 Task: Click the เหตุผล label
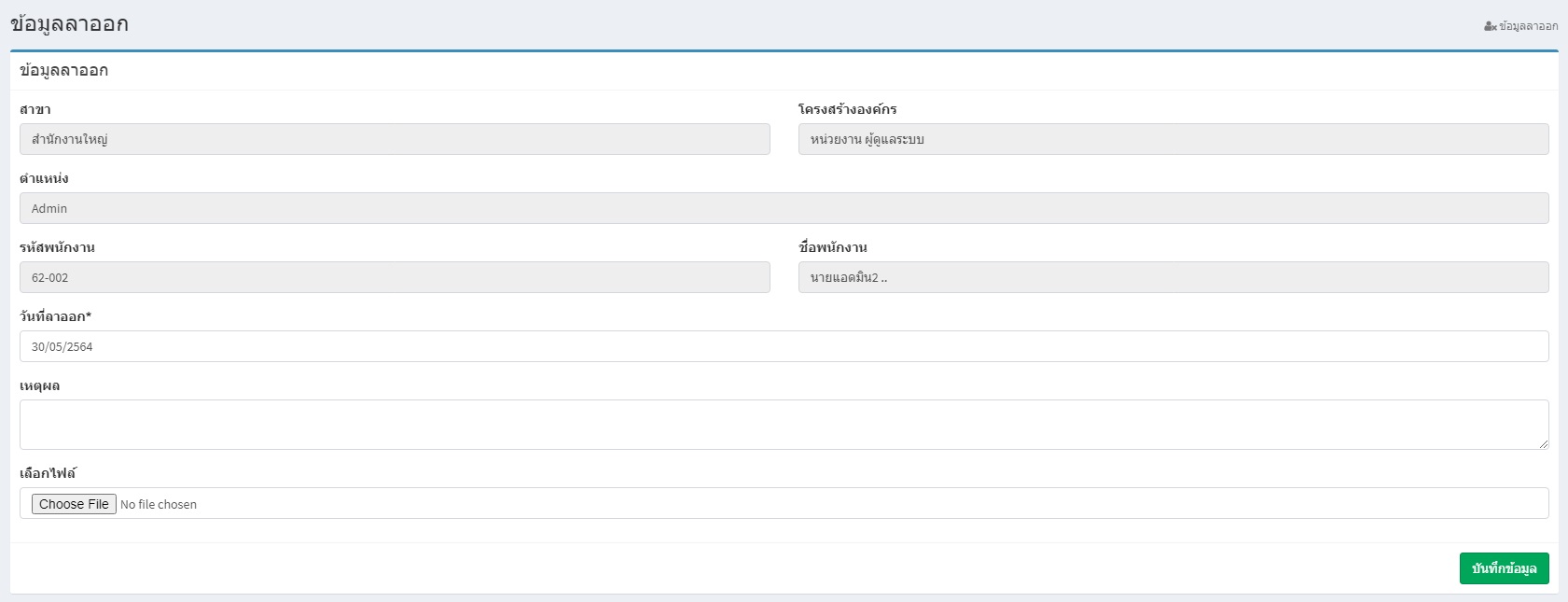coord(39,385)
